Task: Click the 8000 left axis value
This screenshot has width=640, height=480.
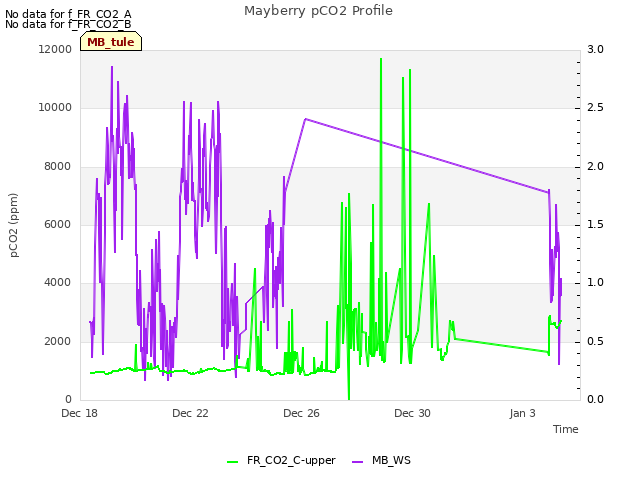Action: tap(58, 167)
